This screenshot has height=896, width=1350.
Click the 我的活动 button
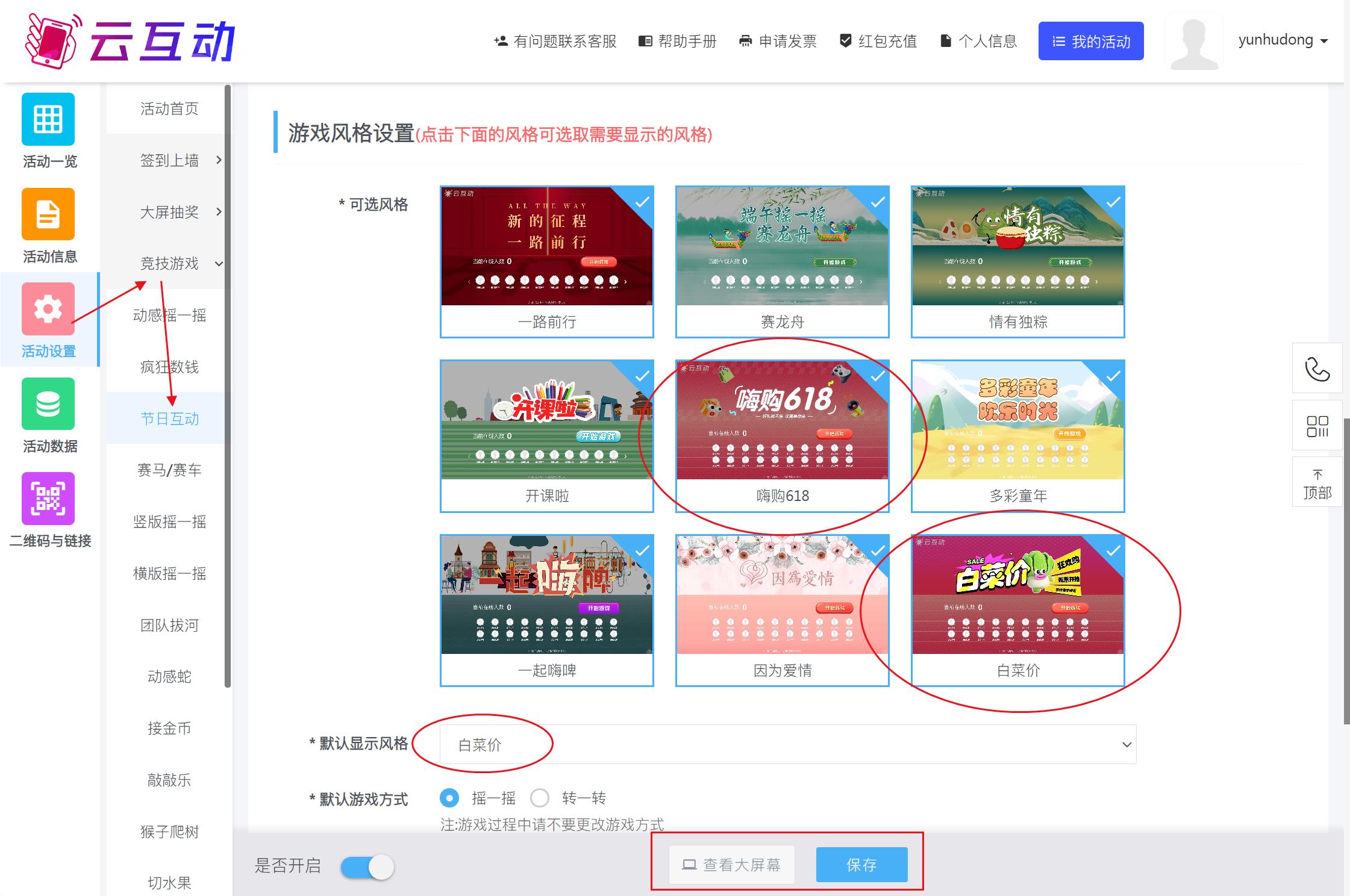tap(1090, 41)
